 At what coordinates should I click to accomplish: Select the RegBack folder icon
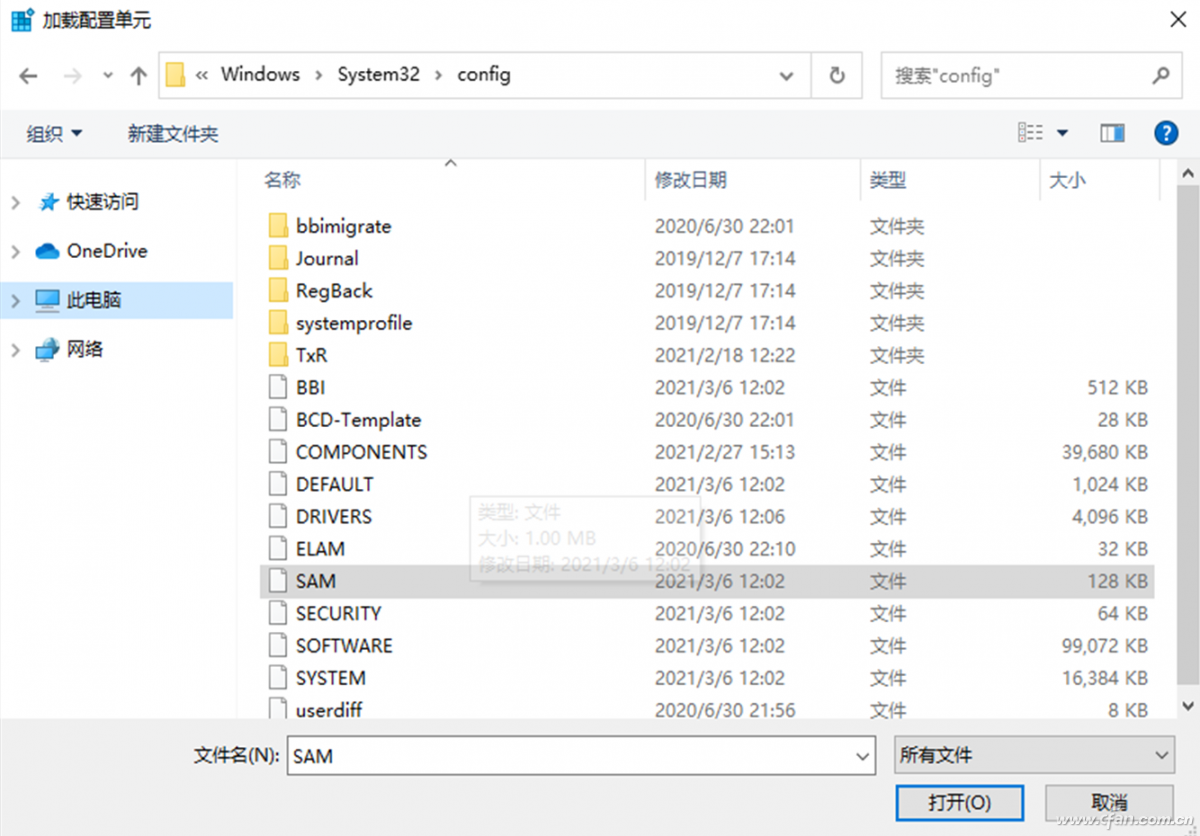tap(279, 291)
